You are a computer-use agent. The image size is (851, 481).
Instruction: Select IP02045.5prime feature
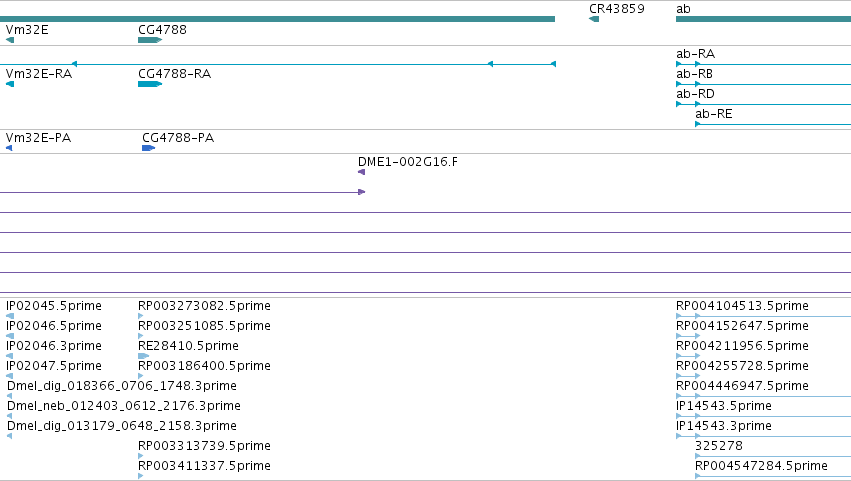54,306
